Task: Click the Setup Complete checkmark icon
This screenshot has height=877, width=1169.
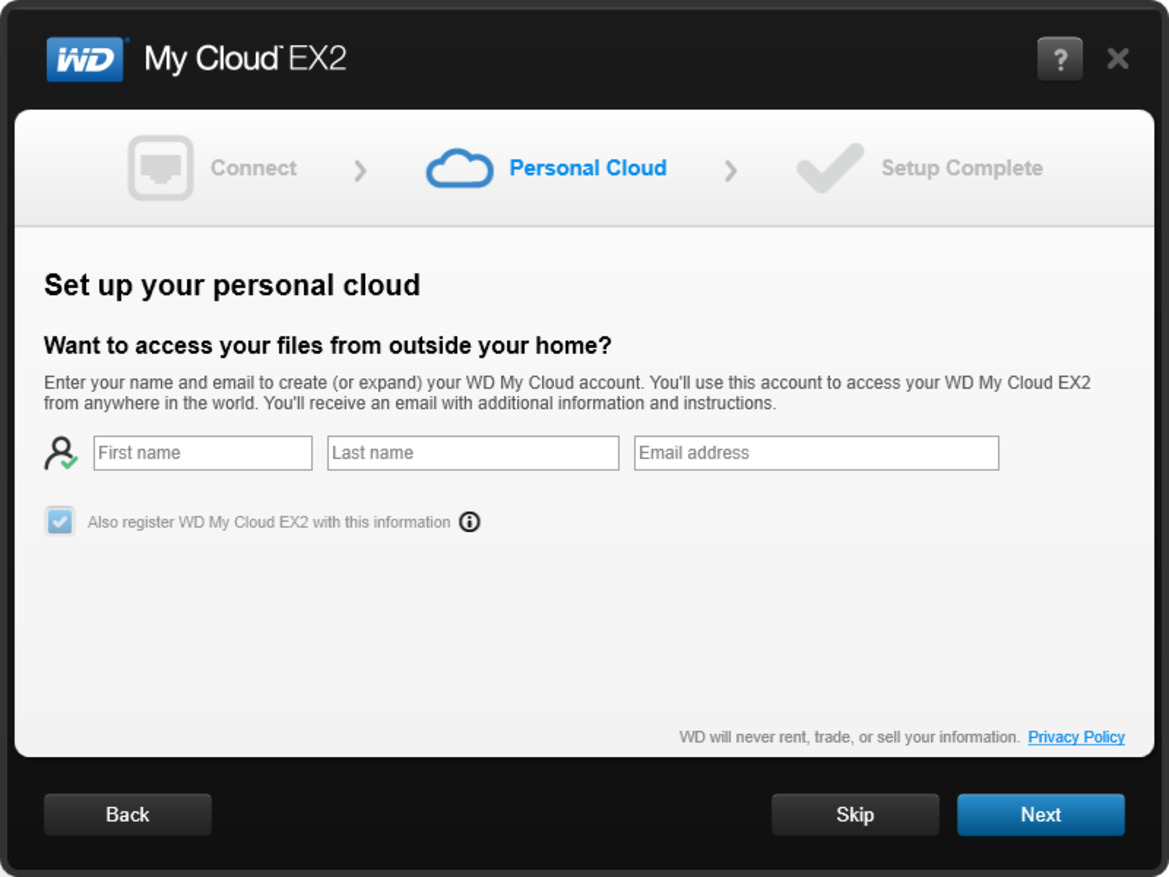Action: [x=830, y=168]
